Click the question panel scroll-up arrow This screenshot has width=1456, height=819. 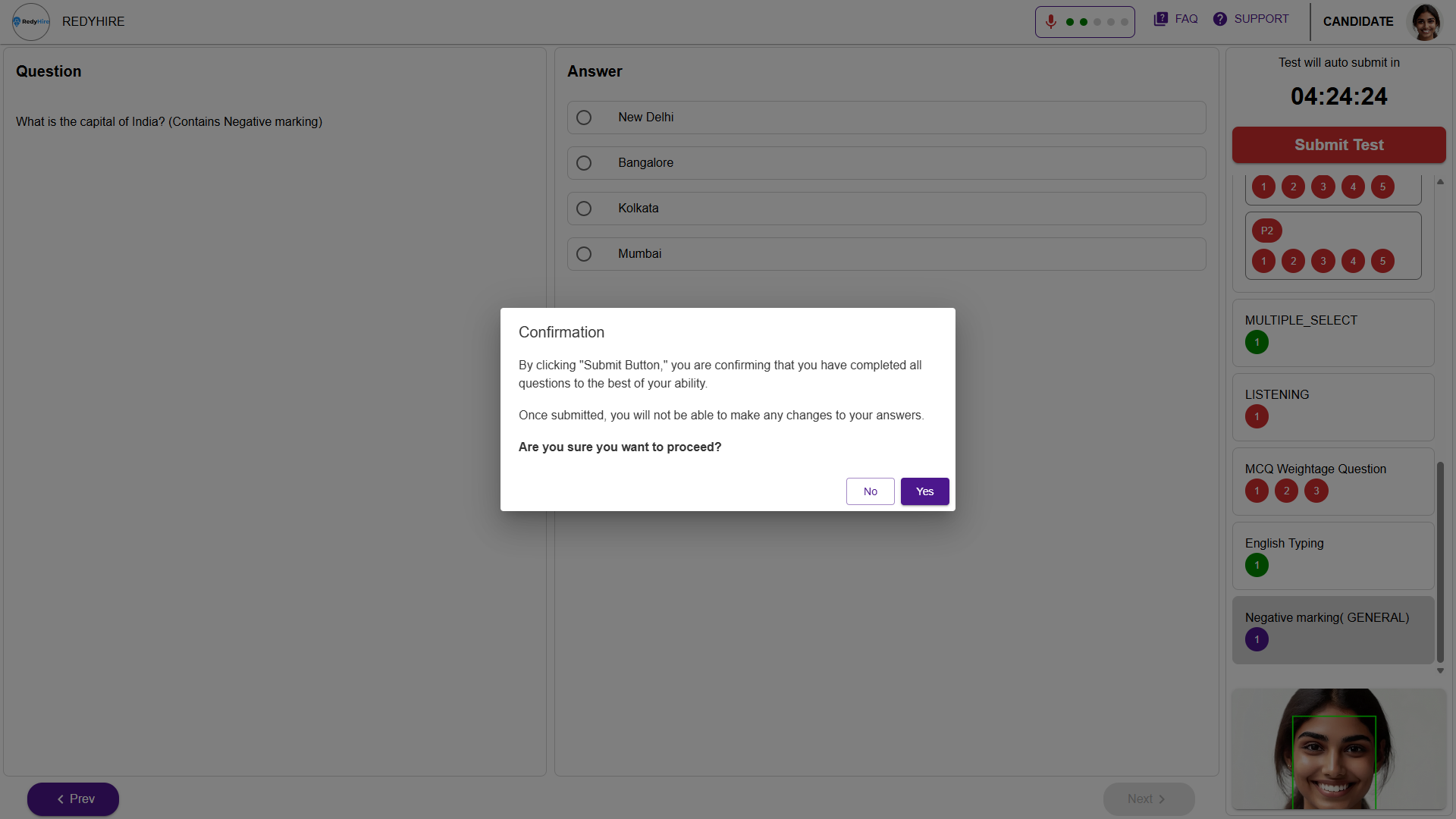click(x=1440, y=182)
